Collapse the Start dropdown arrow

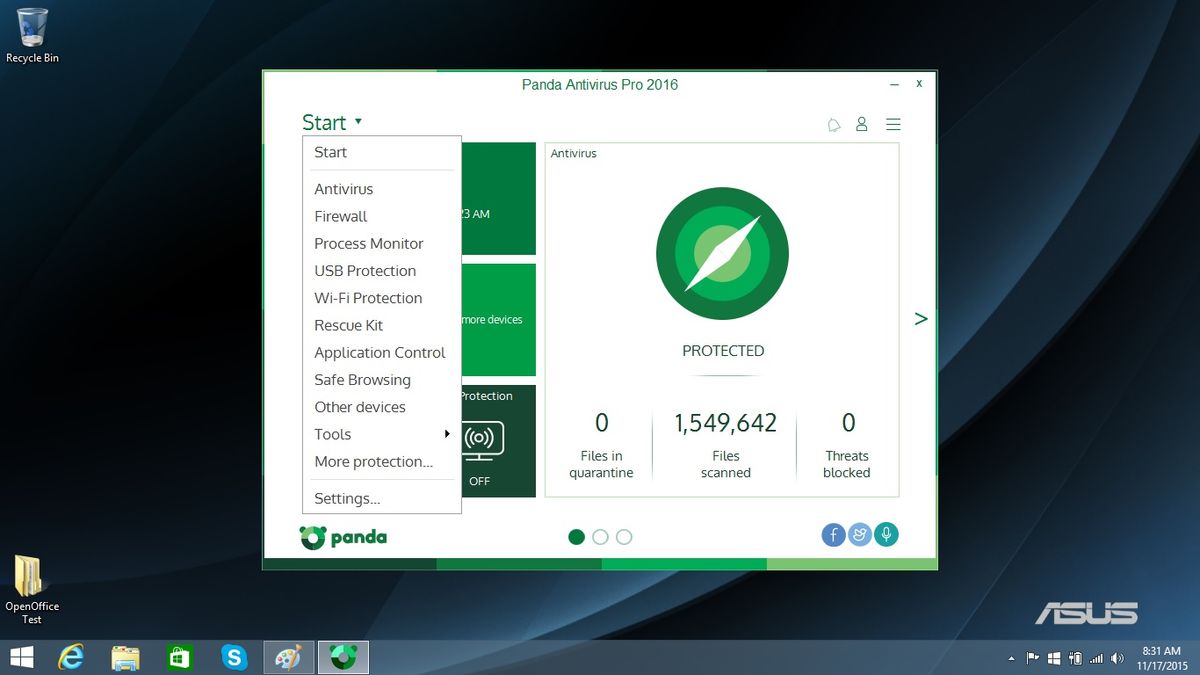pyautogui.click(x=358, y=122)
